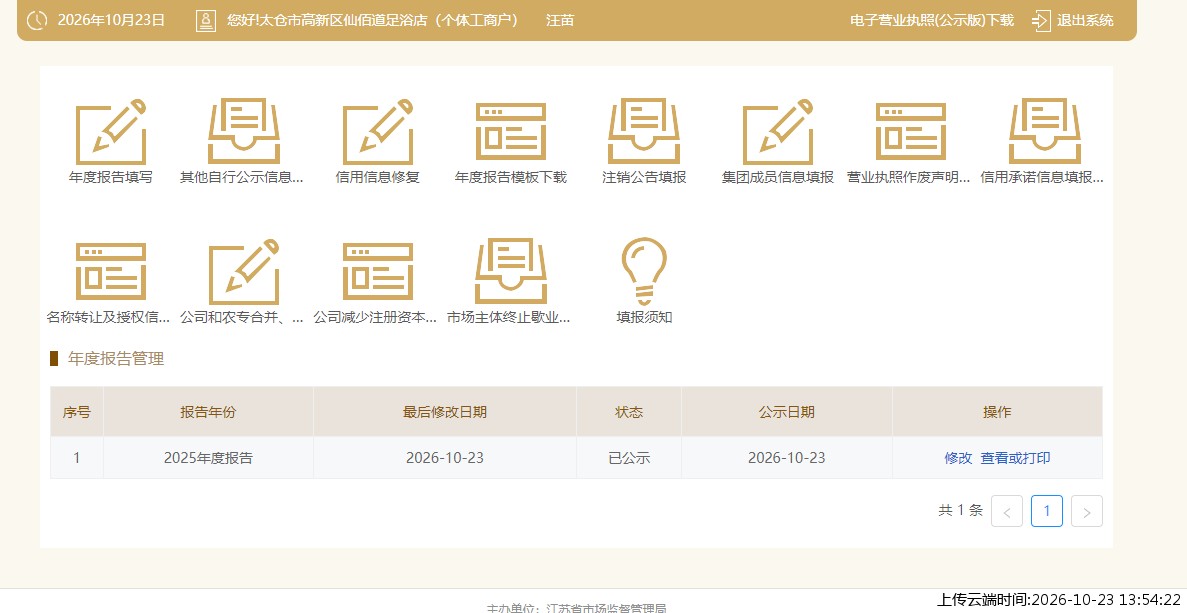Screen dimensions: 1187x613
Task: Open the 年度报告填写 icon
Action: (111, 132)
